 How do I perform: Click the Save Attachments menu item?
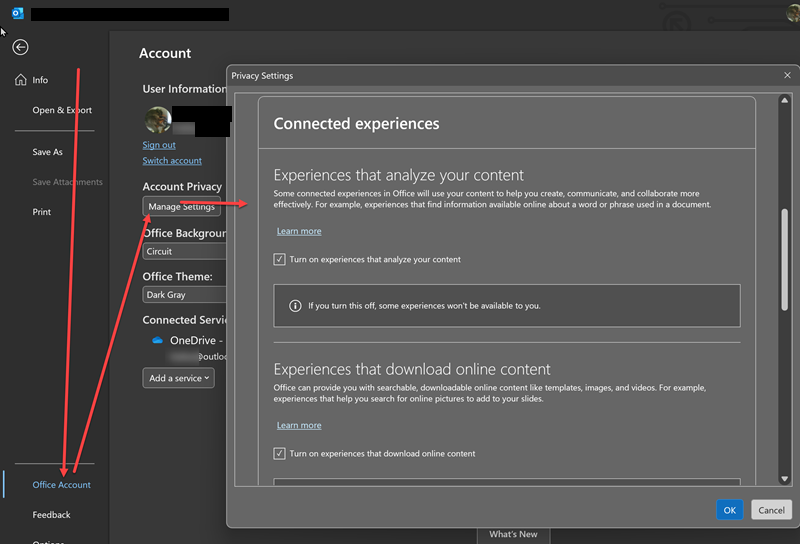[67, 182]
